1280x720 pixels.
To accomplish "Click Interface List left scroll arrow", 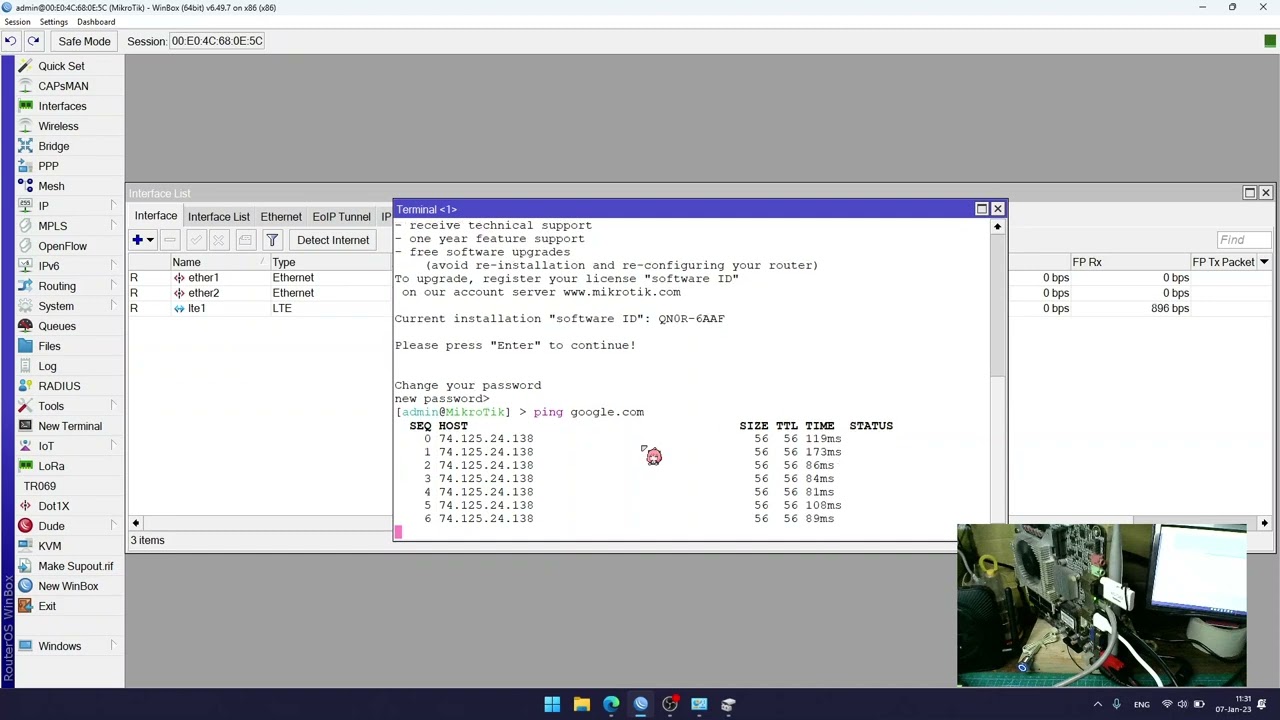I will 136,523.
